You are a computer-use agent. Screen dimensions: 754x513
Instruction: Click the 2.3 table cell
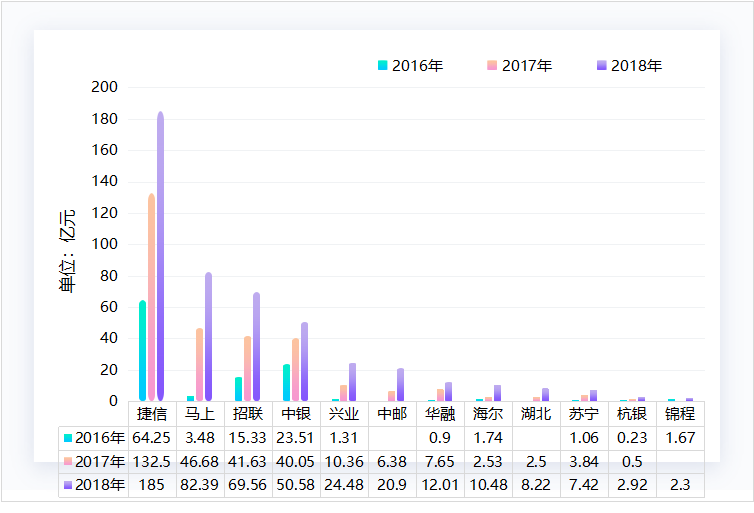pos(680,485)
